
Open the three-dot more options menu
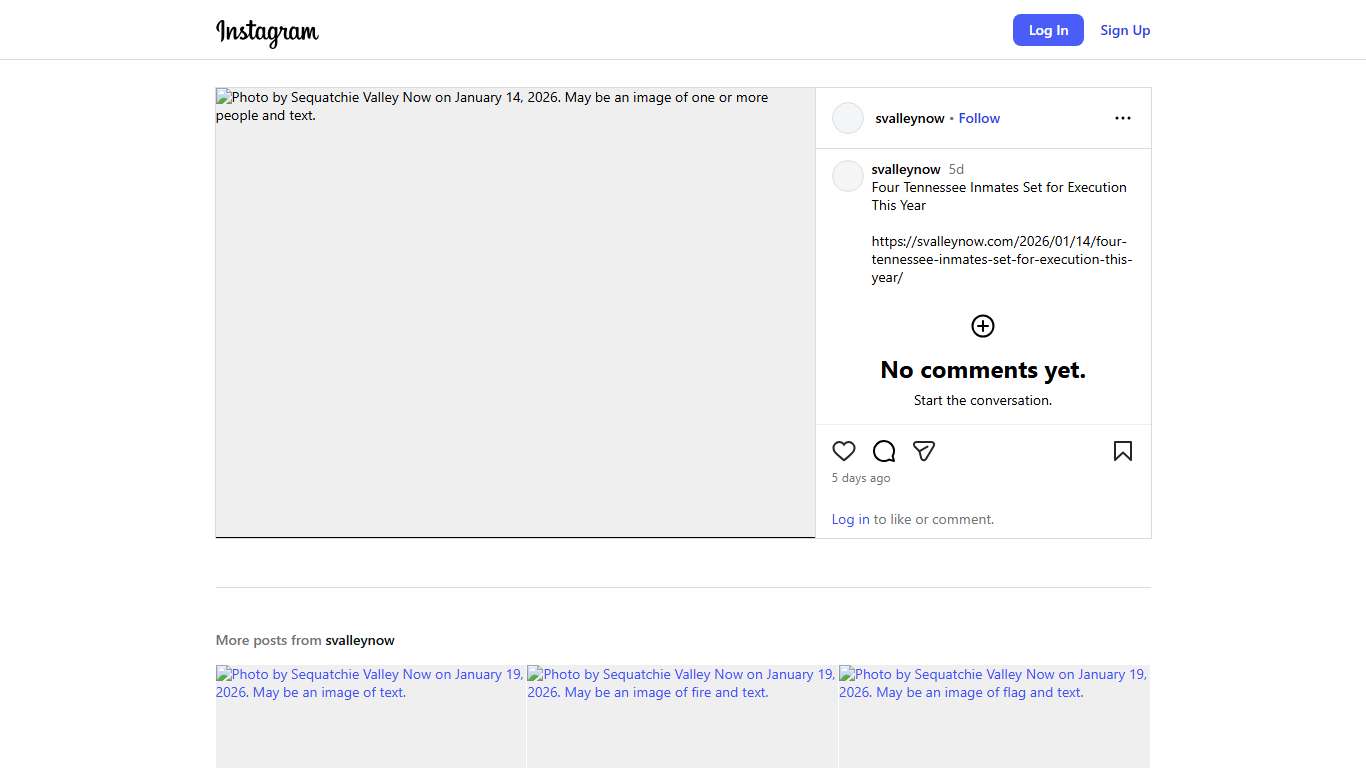coord(1122,118)
